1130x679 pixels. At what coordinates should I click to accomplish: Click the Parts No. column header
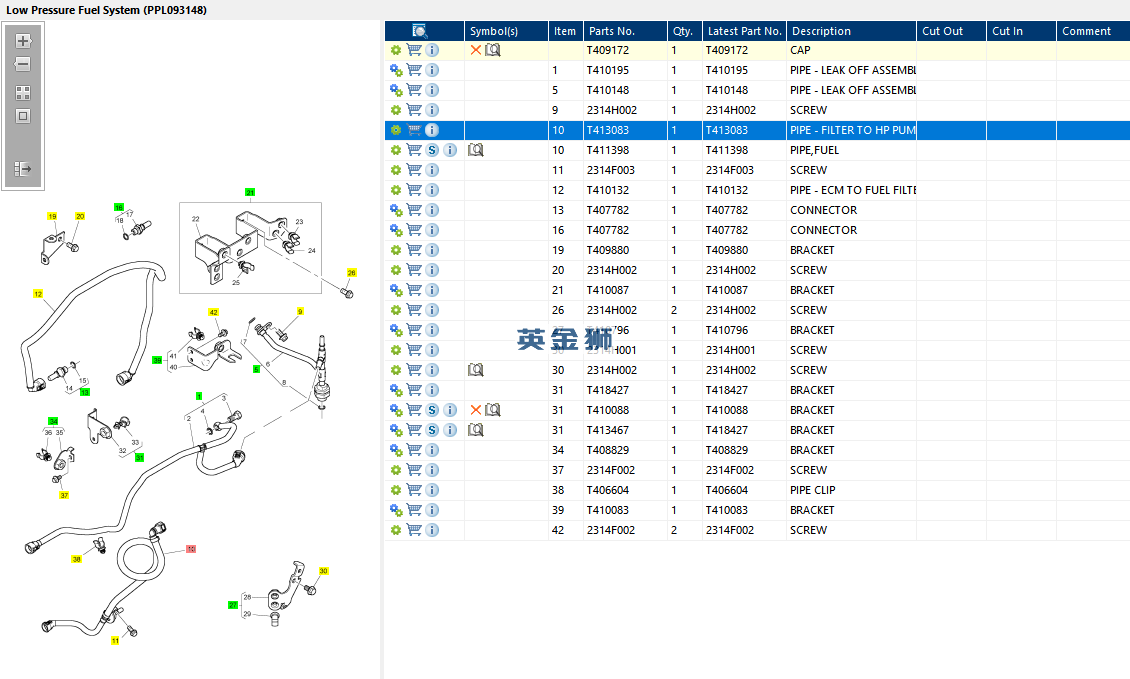pyautogui.click(x=612, y=31)
